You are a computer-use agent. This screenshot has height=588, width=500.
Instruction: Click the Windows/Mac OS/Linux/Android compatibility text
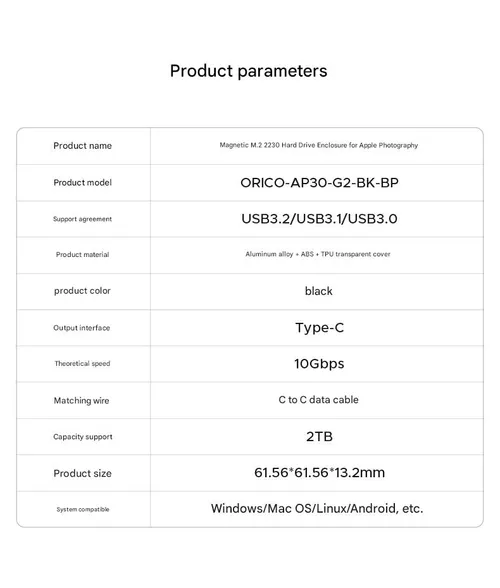click(x=317, y=508)
